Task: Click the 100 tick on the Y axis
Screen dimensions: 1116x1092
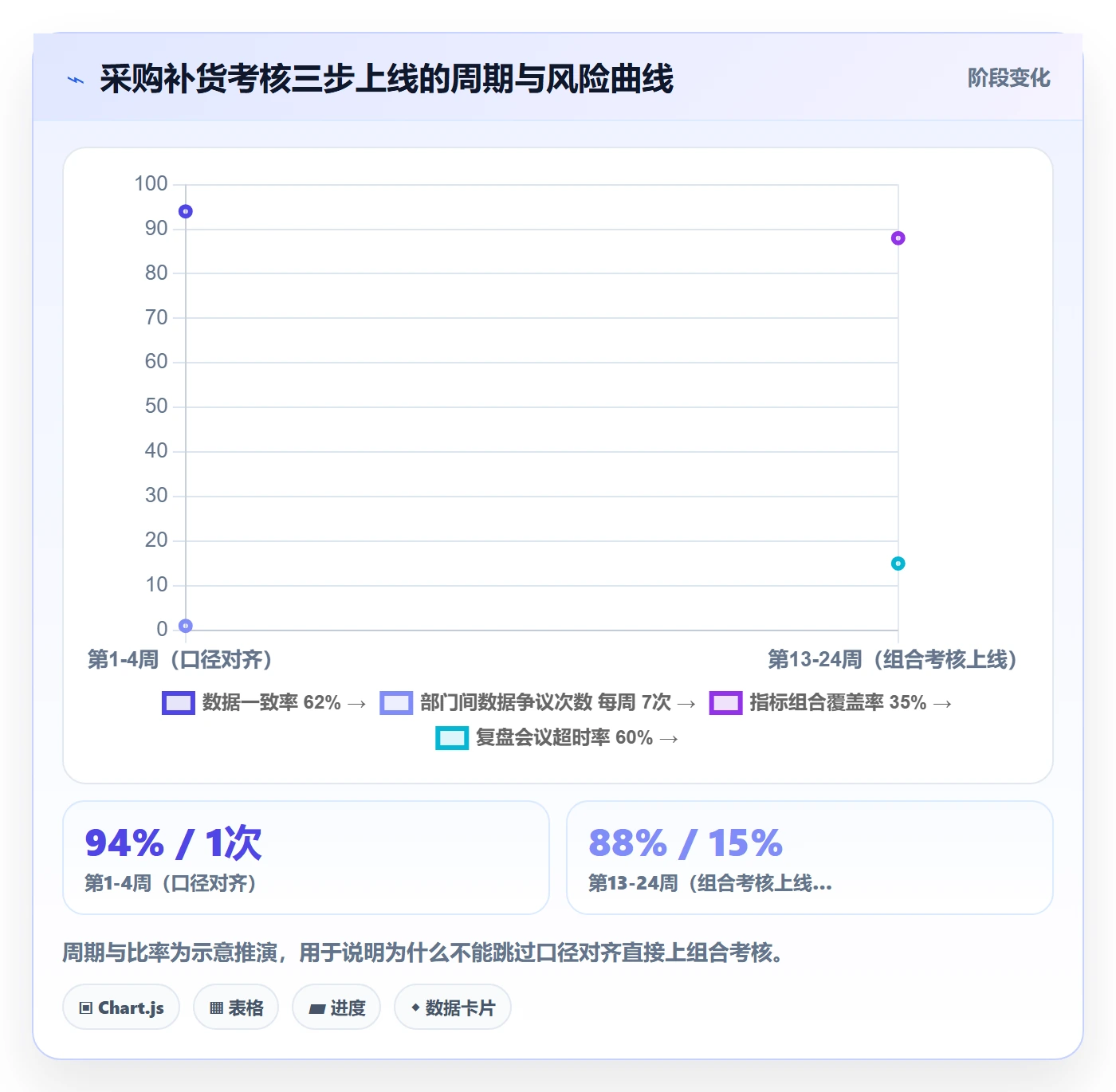Action: point(151,184)
